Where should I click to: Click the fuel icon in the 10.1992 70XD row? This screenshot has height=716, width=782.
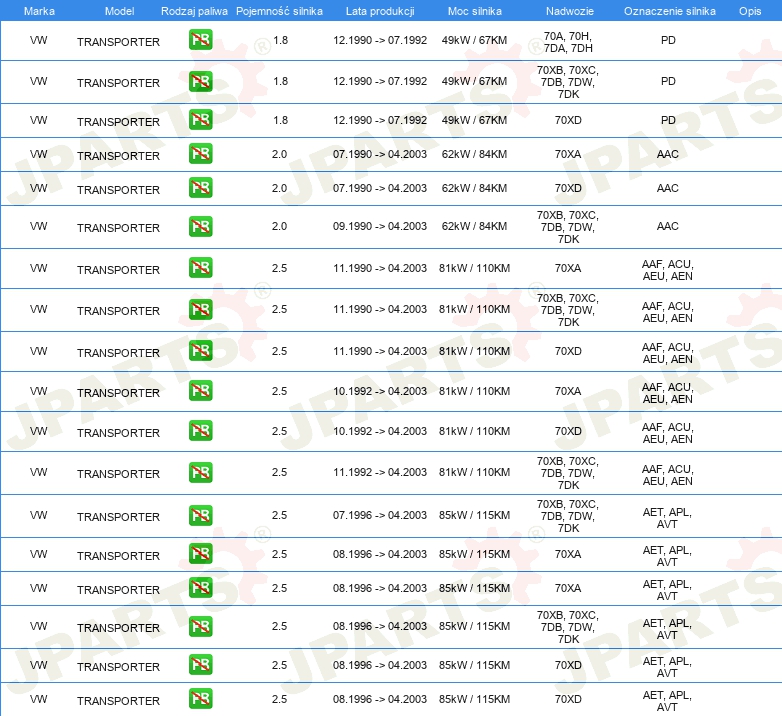point(200,431)
